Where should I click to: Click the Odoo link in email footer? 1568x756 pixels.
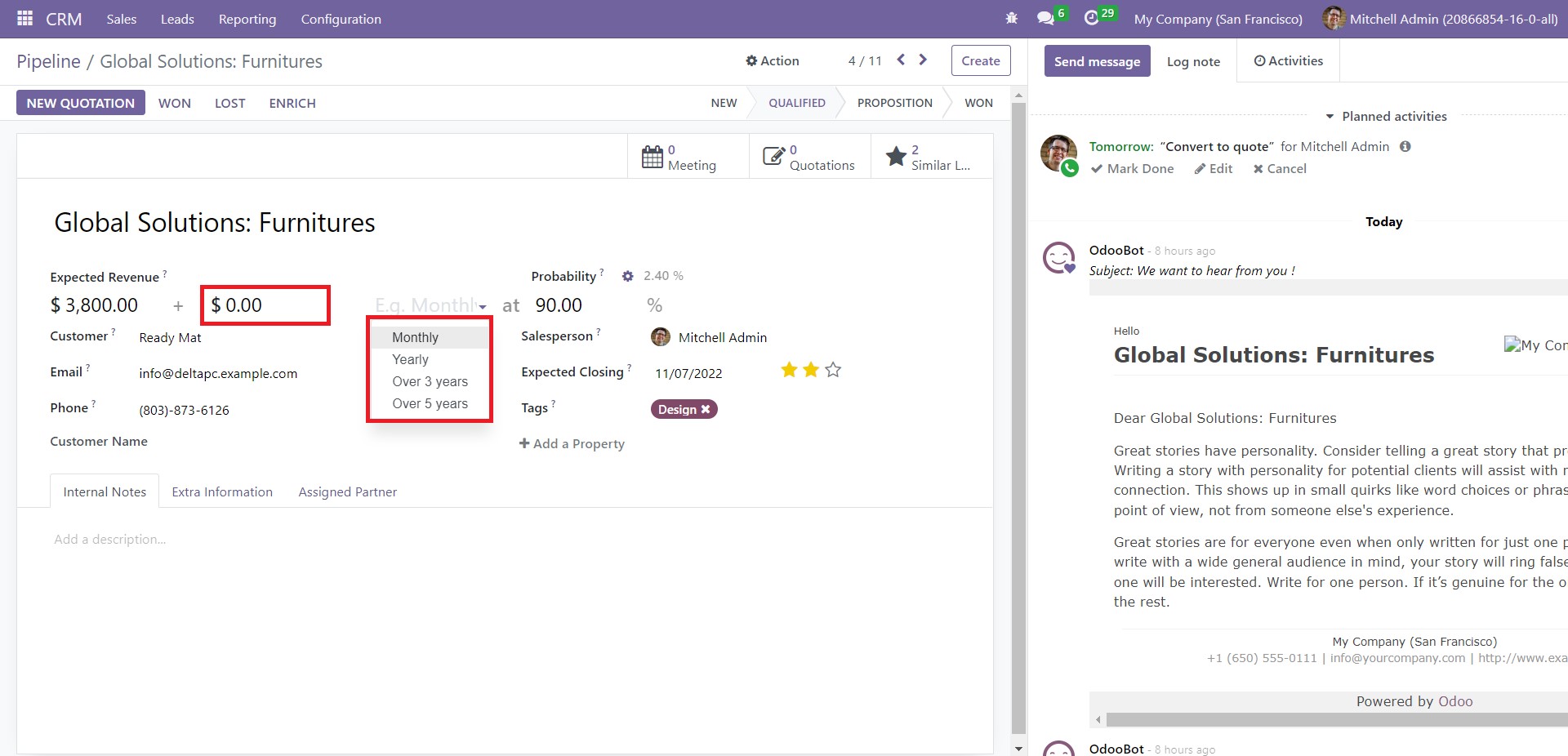click(x=1455, y=701)
